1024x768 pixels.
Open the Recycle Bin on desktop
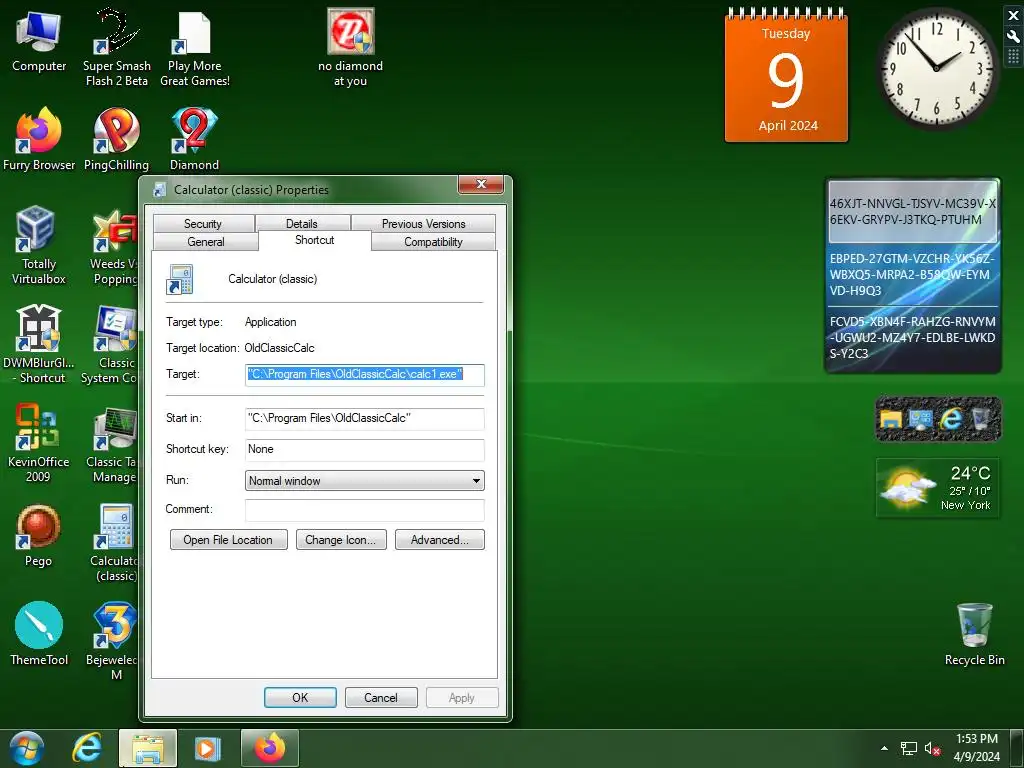[x=974, y=633]
